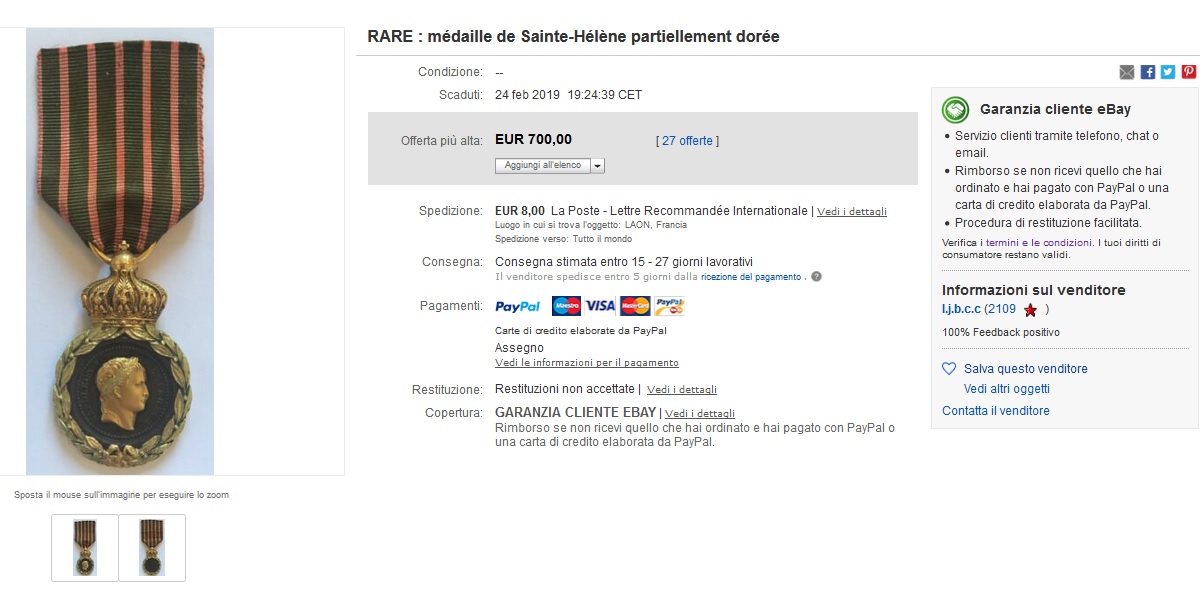Pin listing with Pinterest icon
The width and height of the screenshot is (1202, 590).
[1189, 72]
